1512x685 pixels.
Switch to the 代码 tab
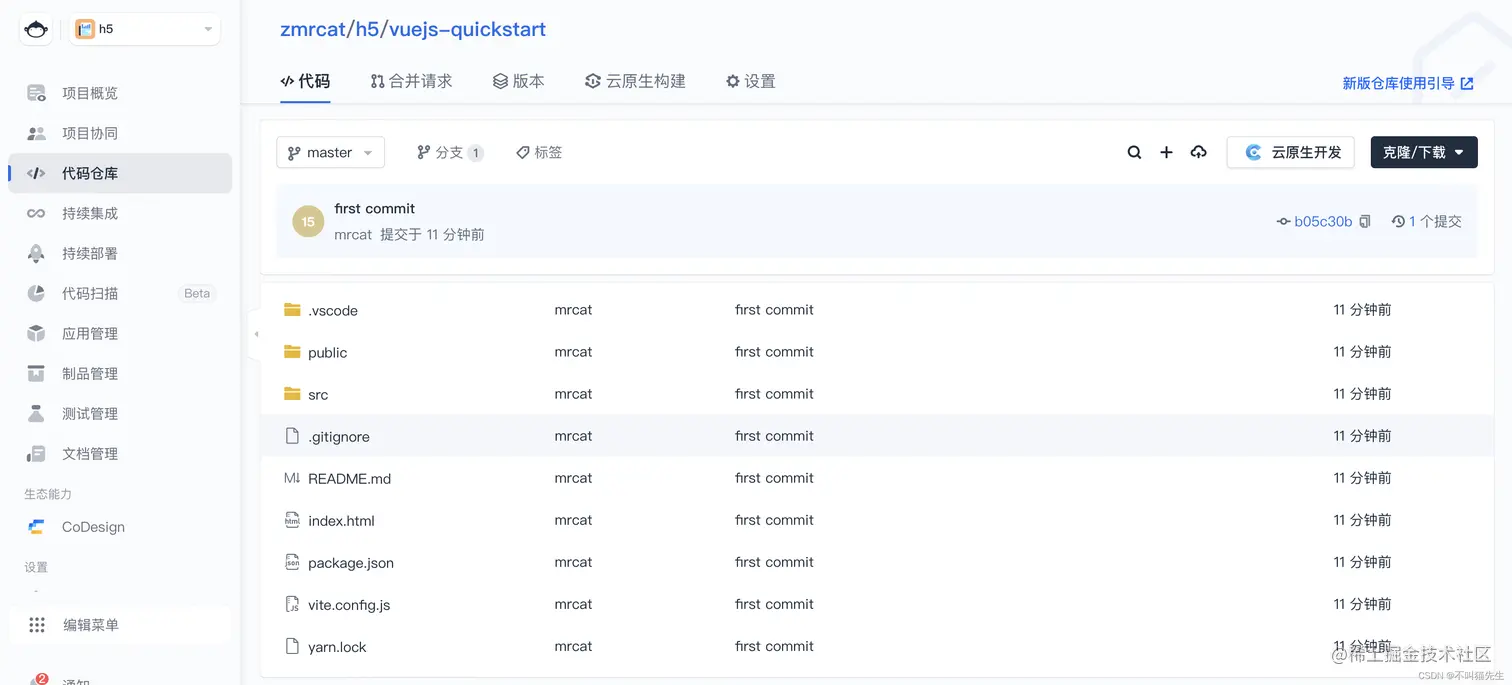(x=305, y=81)
